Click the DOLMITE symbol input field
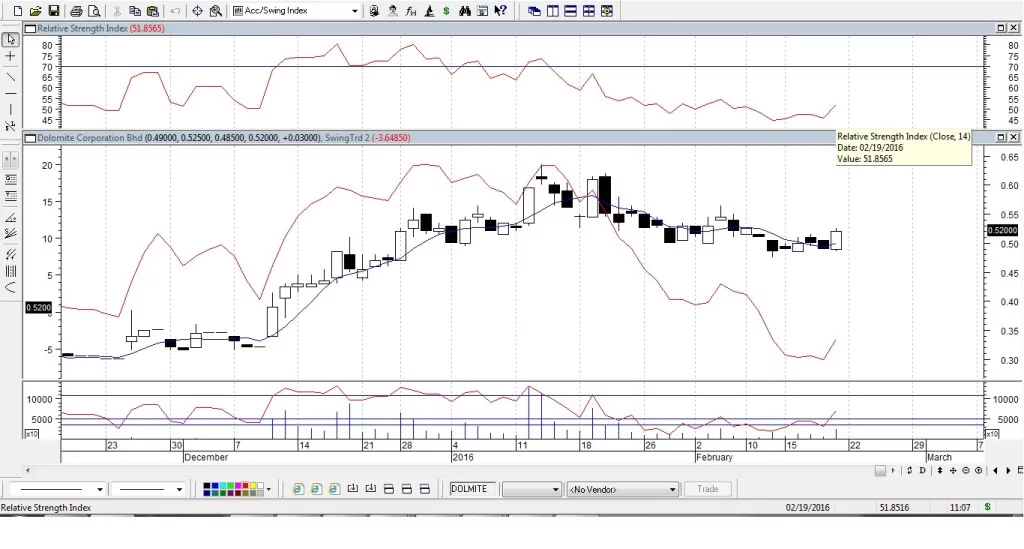 click(473, 489)
